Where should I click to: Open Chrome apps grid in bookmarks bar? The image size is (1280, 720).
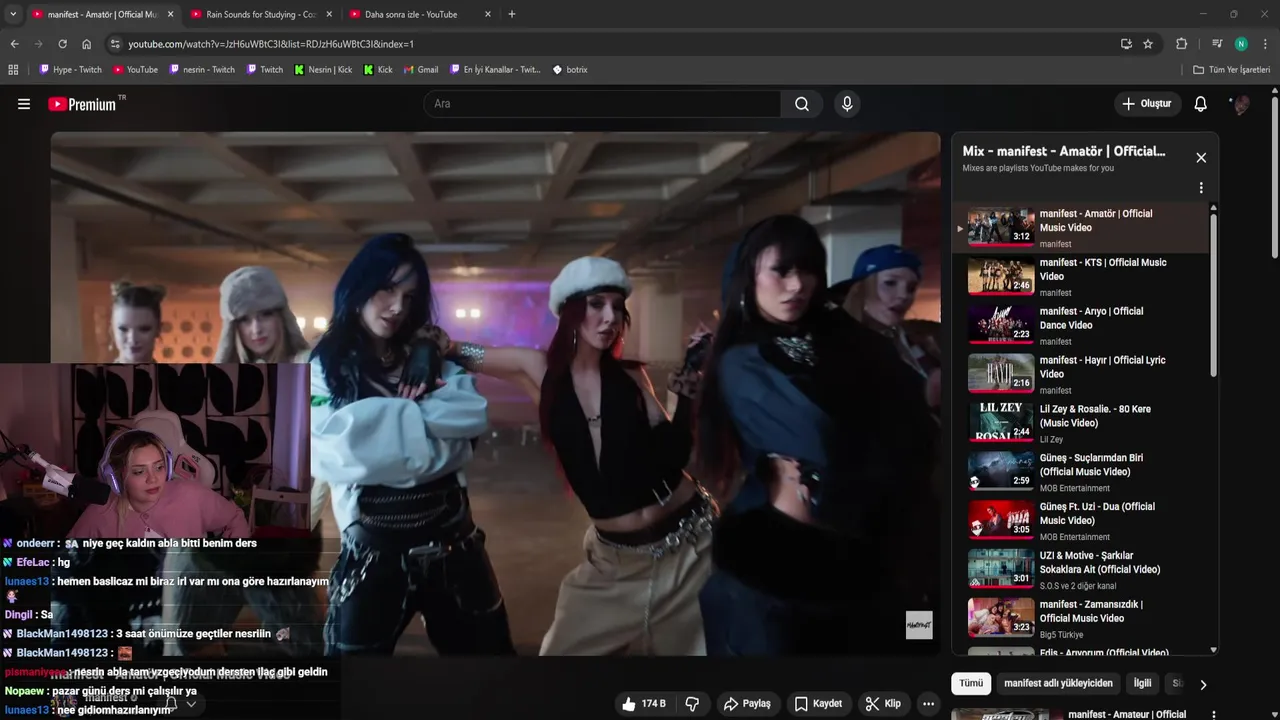coord(13,70)
